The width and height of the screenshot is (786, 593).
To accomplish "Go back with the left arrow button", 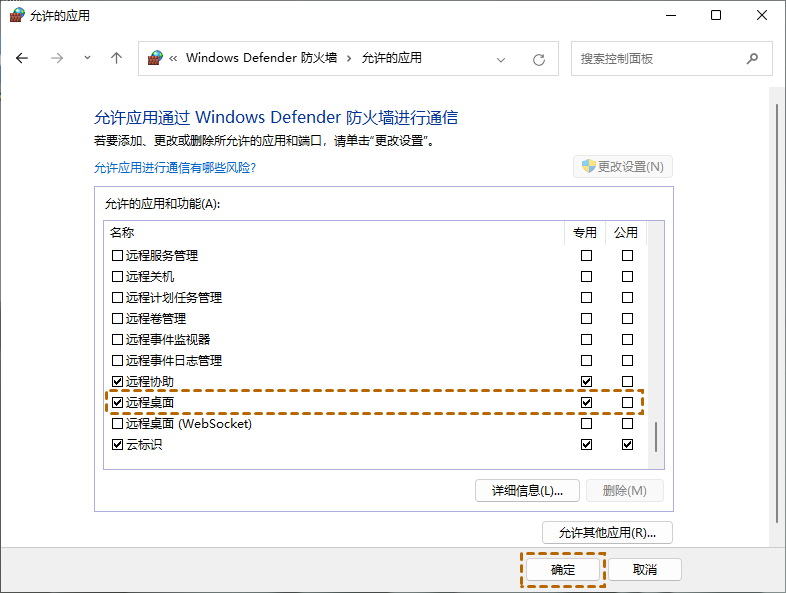I will 22,58.
